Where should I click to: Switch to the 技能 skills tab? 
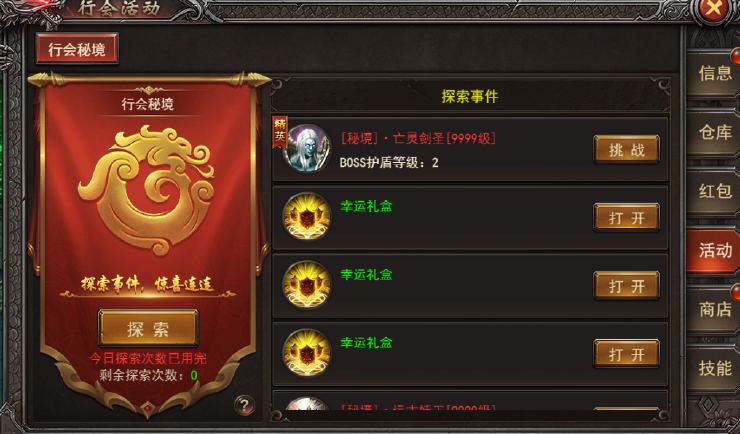[x=715, y=368]
